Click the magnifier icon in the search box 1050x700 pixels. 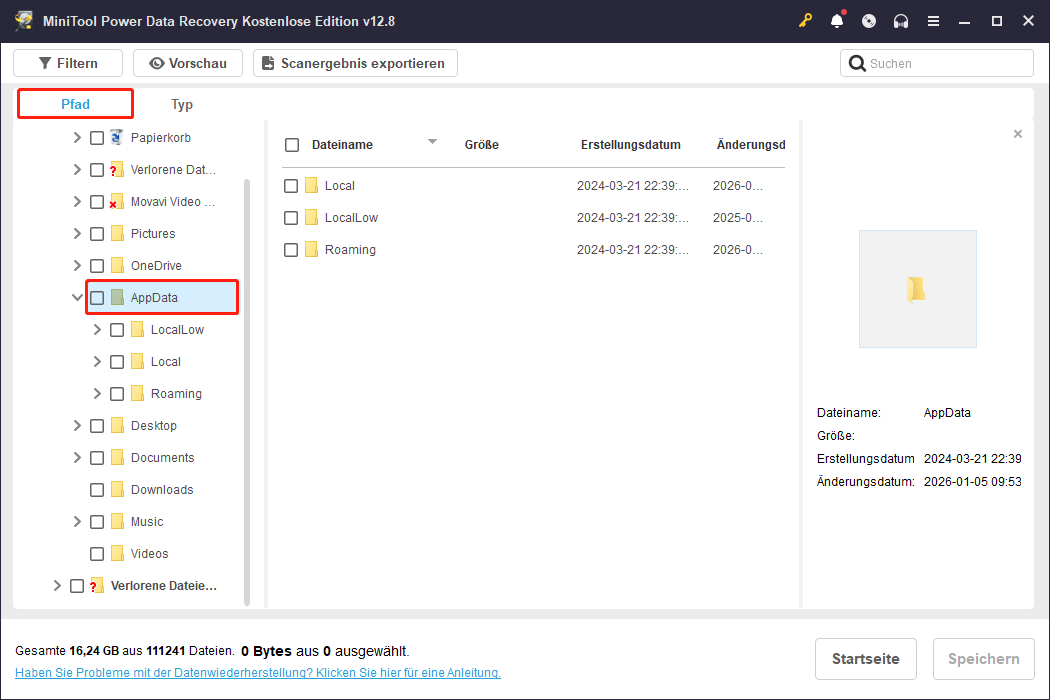[858, 63]
